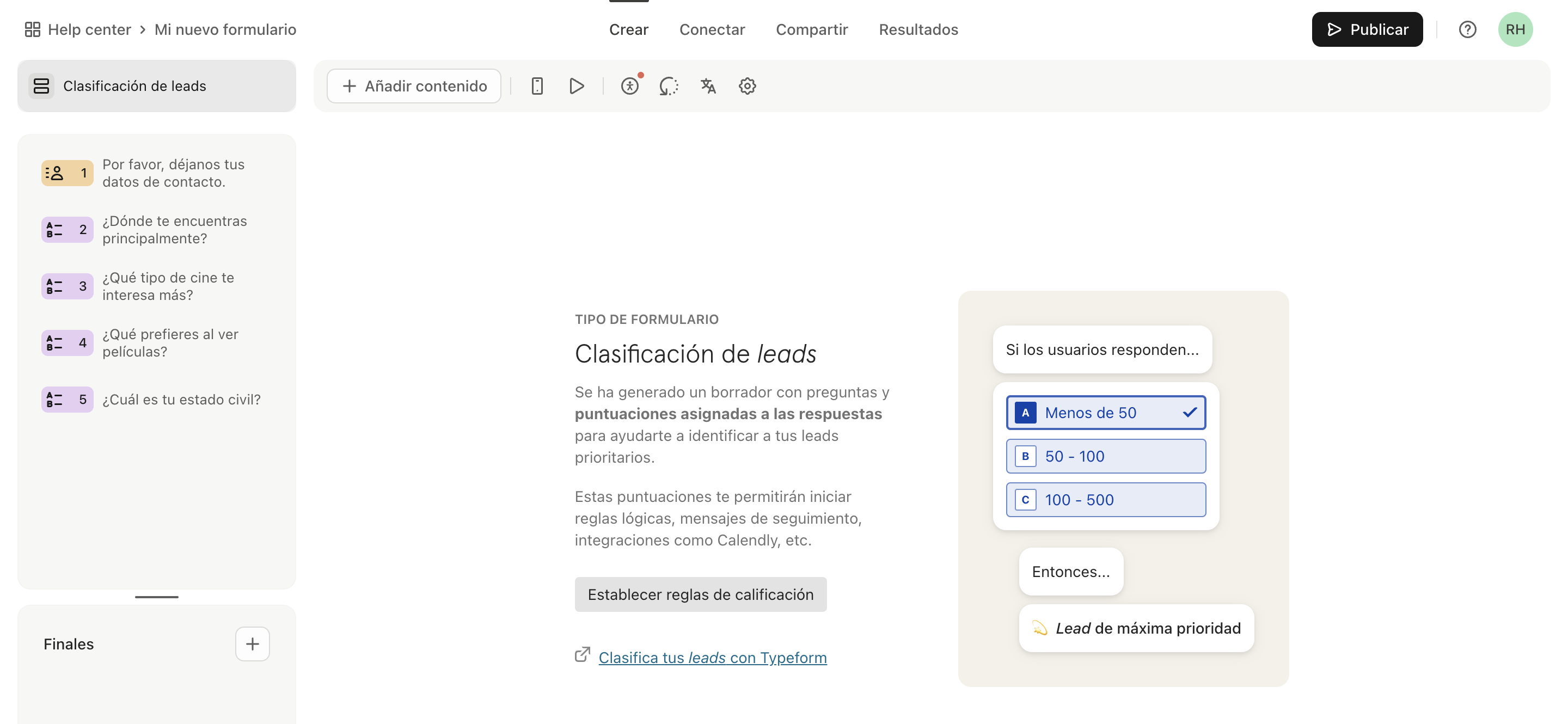Click the Finales section label
This screenshot has height=724, width=1568.
coord(69,643)
